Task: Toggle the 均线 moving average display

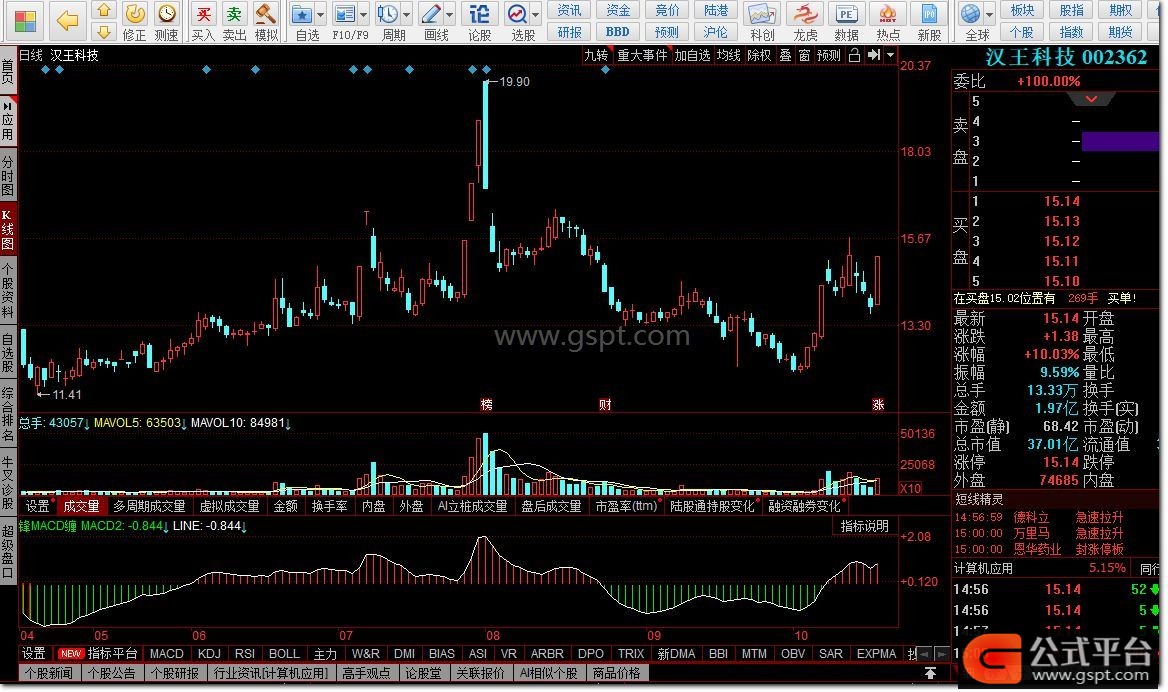Action: [729, 55]
